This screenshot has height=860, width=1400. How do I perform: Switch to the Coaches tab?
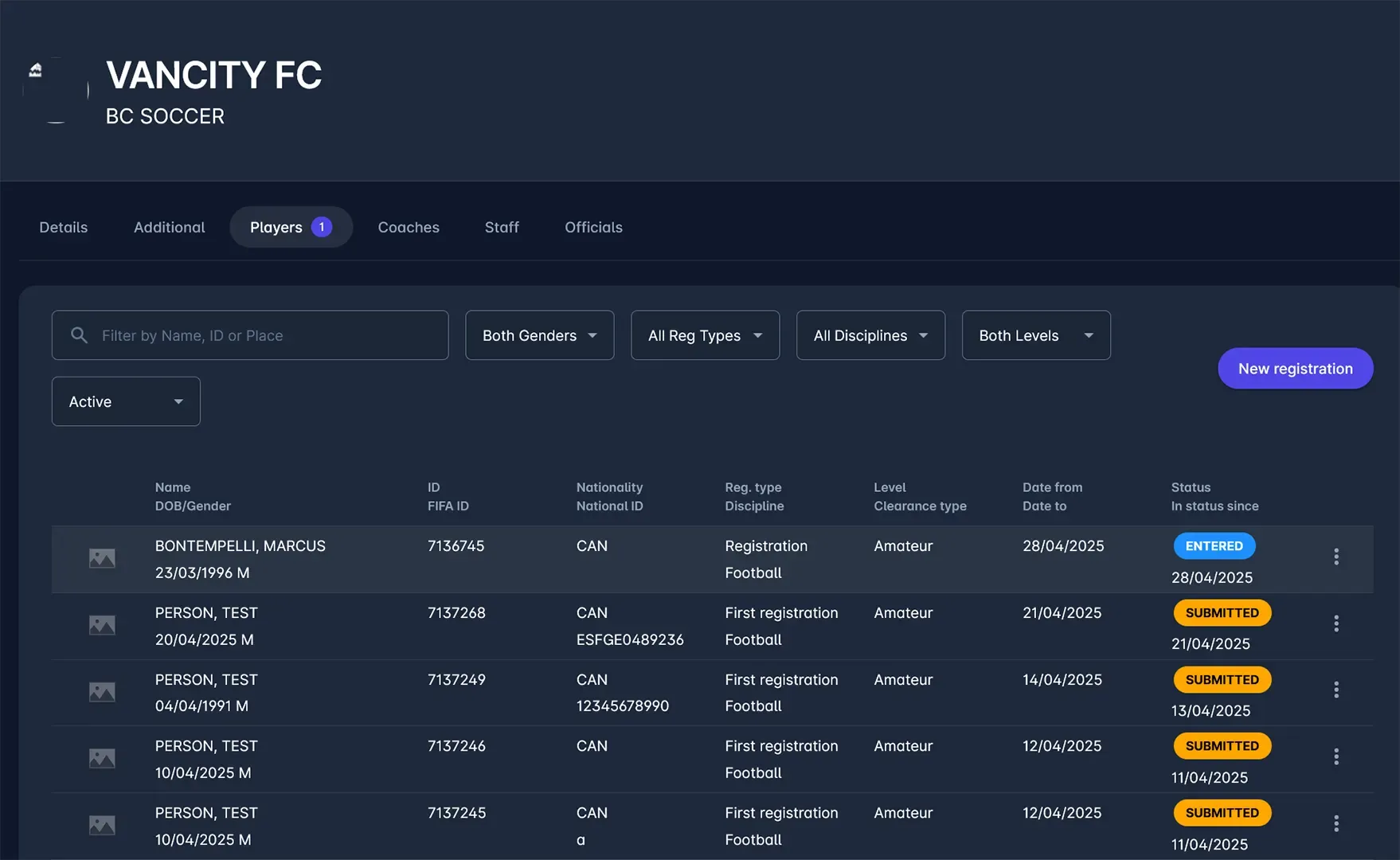click(409, 227)
